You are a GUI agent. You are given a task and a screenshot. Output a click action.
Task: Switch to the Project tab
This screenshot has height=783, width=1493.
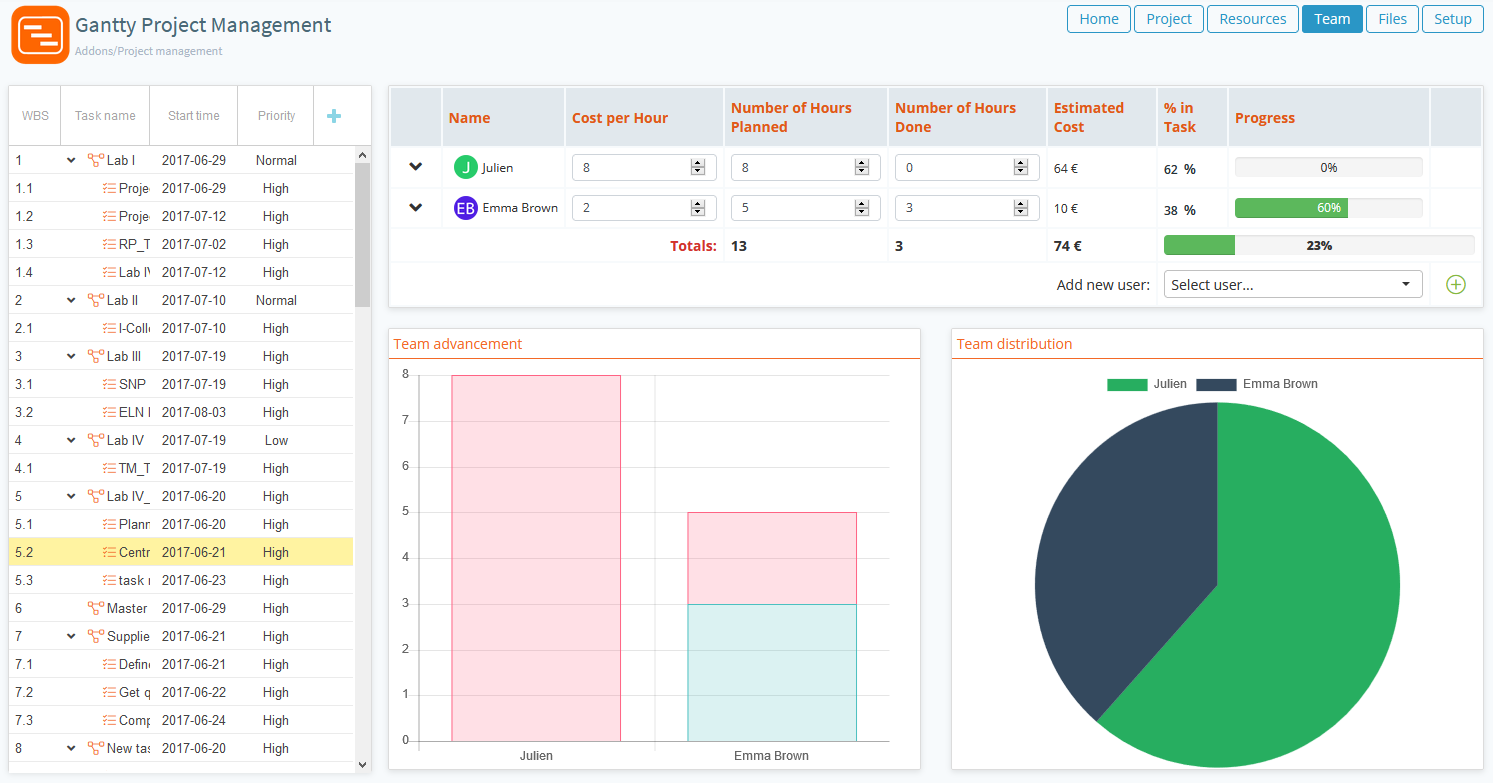[1169, 19]
